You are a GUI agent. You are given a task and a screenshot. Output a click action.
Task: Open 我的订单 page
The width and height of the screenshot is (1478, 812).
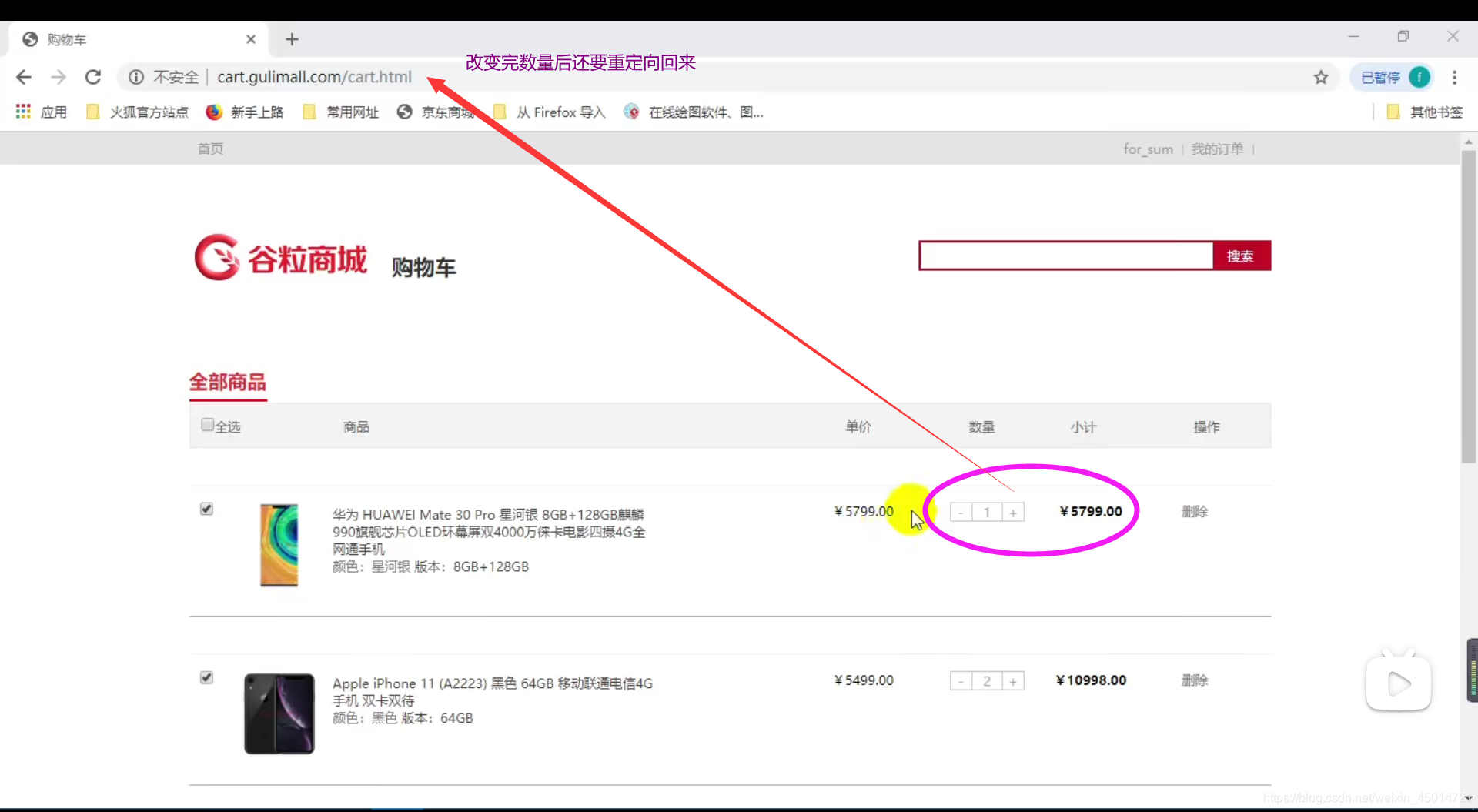1217,149
